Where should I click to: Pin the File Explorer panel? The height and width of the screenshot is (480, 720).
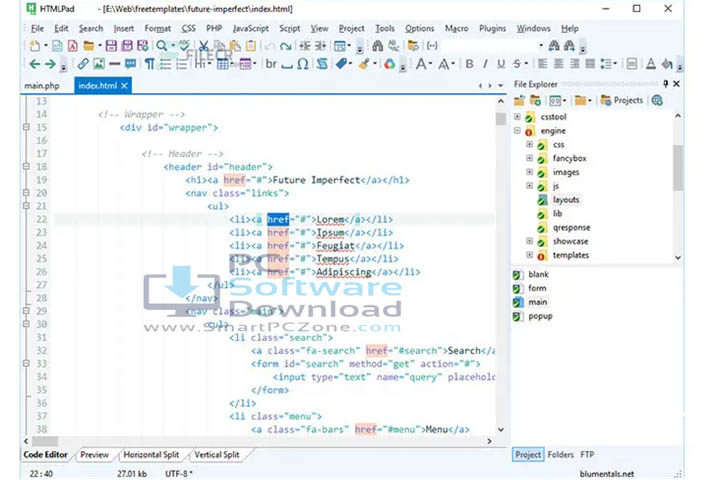(x=665, y=84)
